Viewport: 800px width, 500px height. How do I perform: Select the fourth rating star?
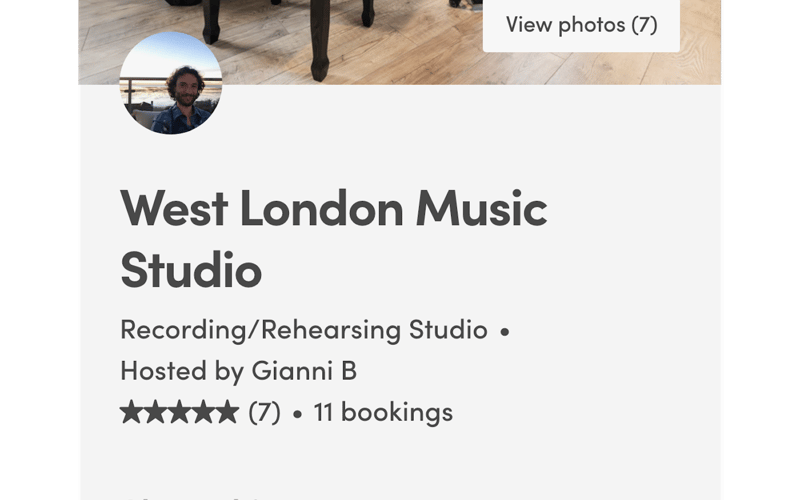tap(203, 412)
